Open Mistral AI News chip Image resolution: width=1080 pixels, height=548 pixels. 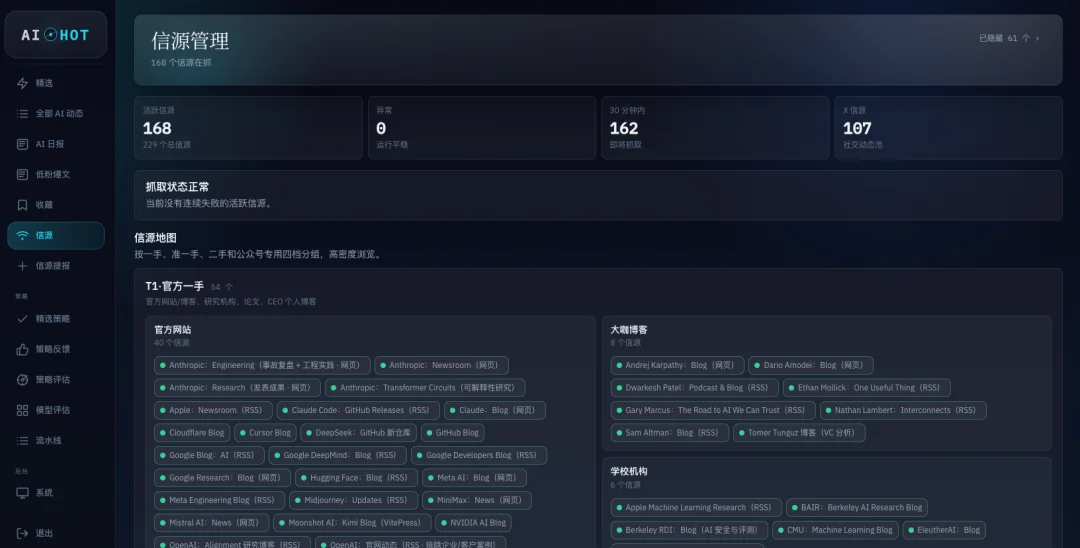(211, 523)
